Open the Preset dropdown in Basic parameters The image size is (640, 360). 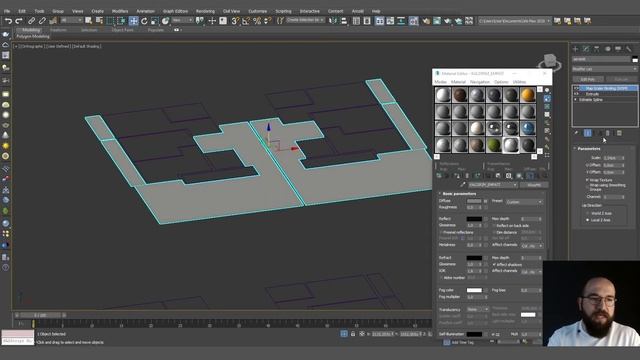click(x=524, y=202)
